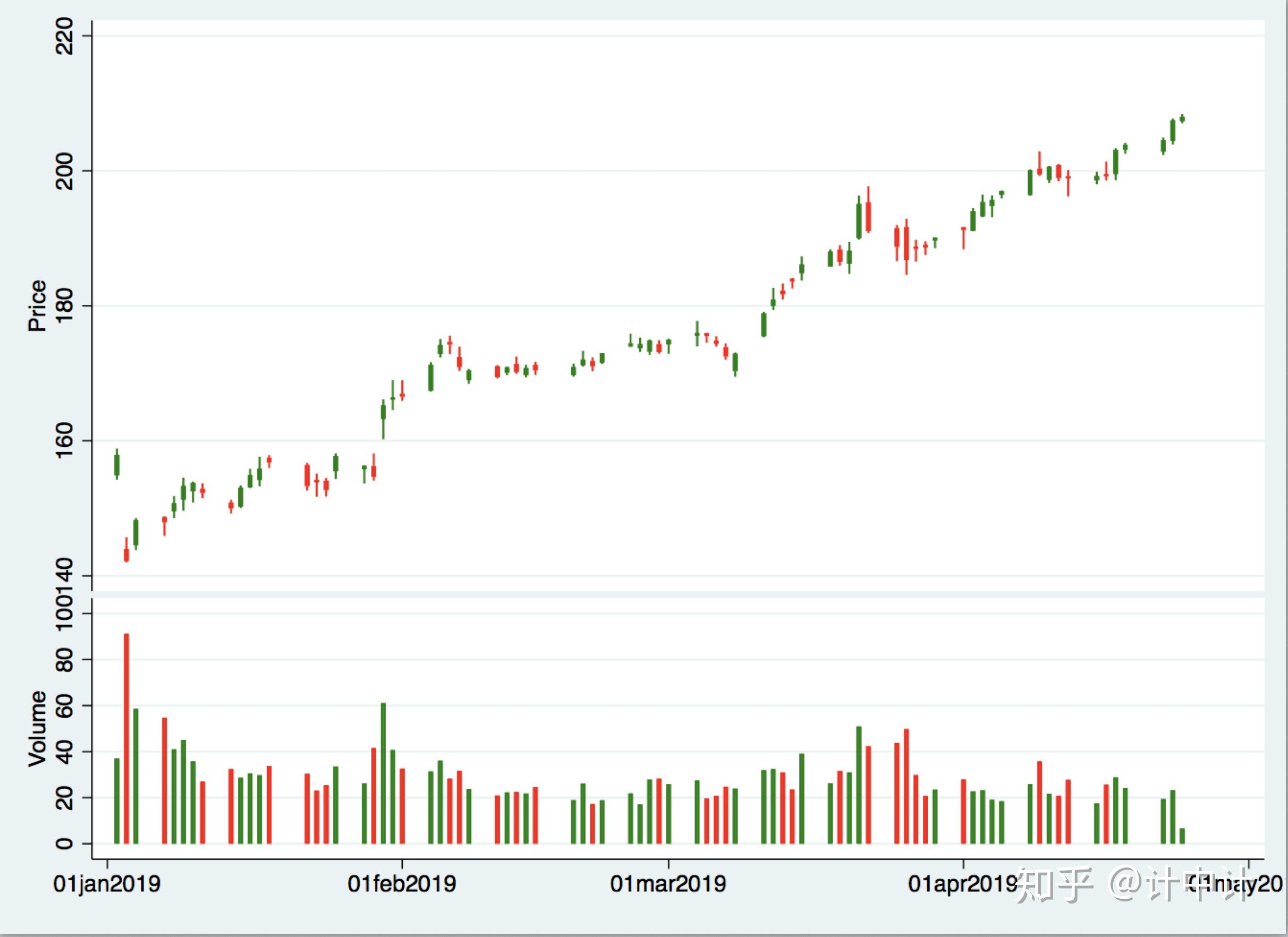The width and height of the screenshot is (1288, 937).
Task: Click the 01feb2019 date label
Action: (x=402, y=884)
